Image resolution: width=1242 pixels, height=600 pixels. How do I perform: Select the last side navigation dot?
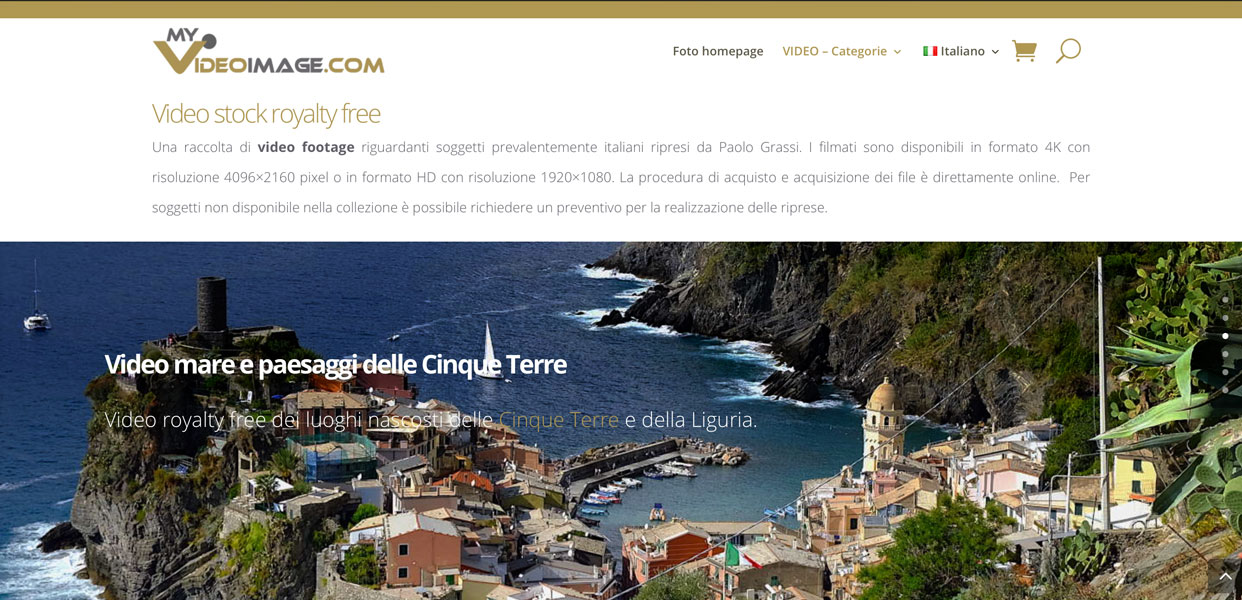click(x=1225, y=390)
